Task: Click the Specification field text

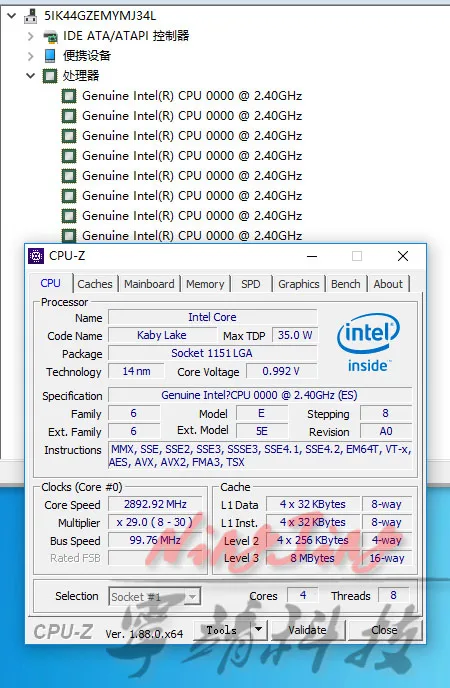Action: tap(260, 395)
